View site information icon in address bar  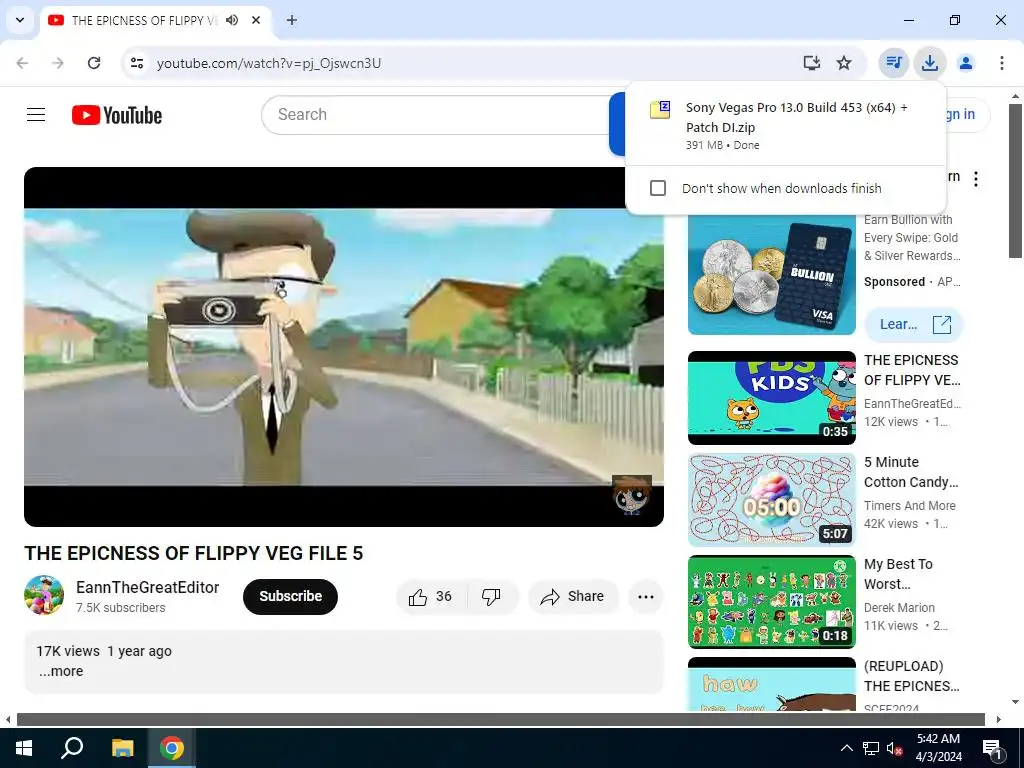point(136,63)
